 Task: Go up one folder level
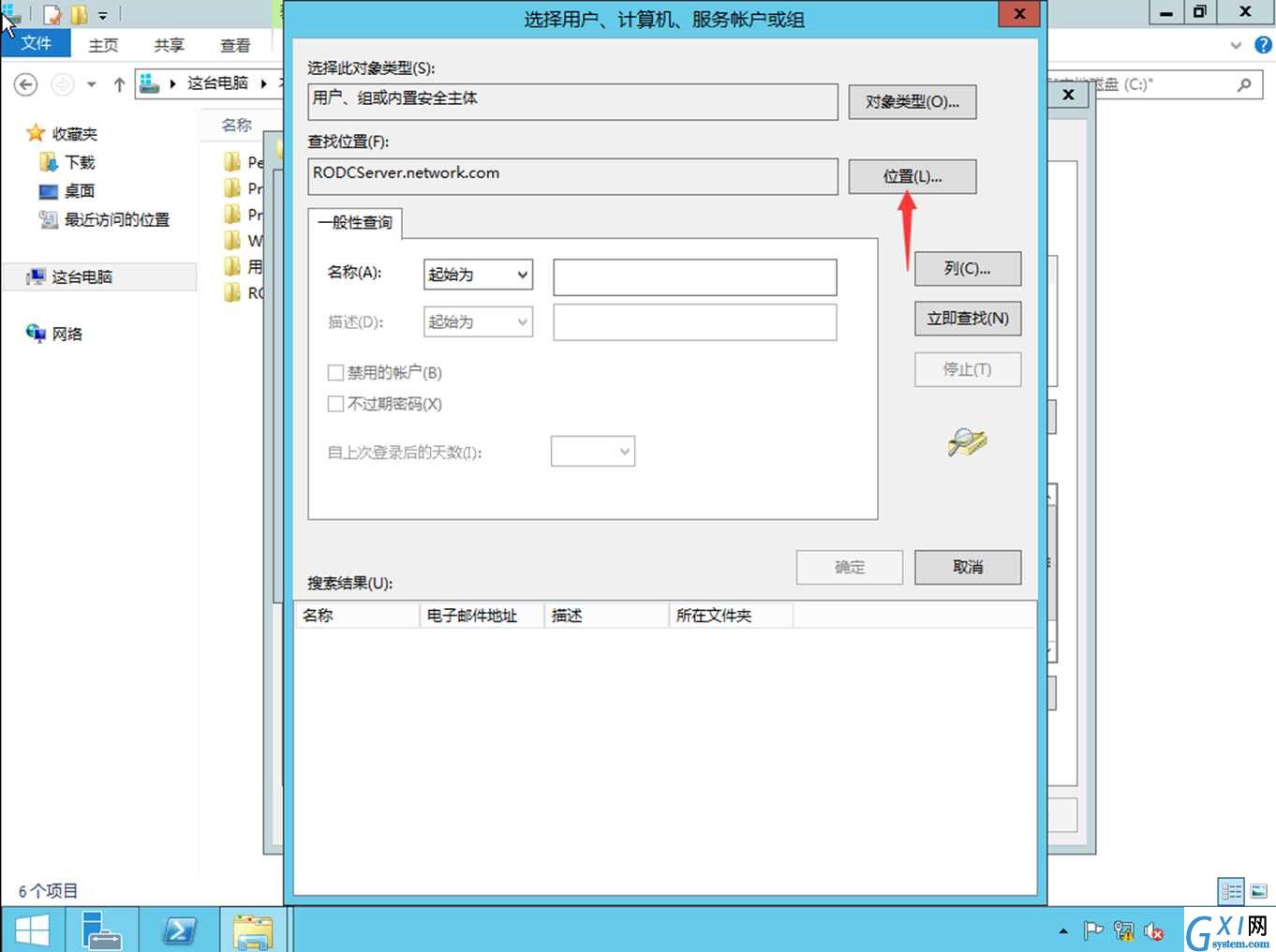(x=119, y=84)
